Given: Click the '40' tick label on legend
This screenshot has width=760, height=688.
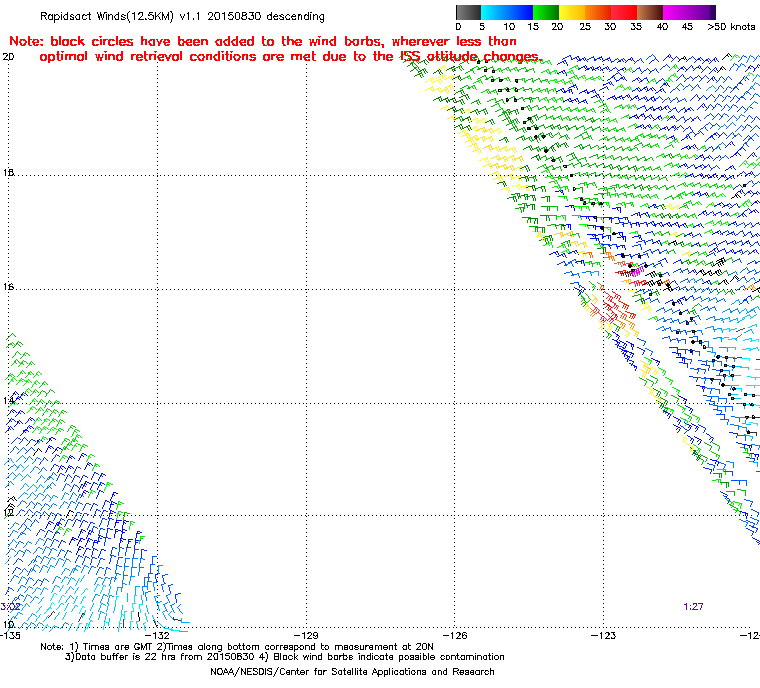Looking at the screenshot, I should pos(662,27).
